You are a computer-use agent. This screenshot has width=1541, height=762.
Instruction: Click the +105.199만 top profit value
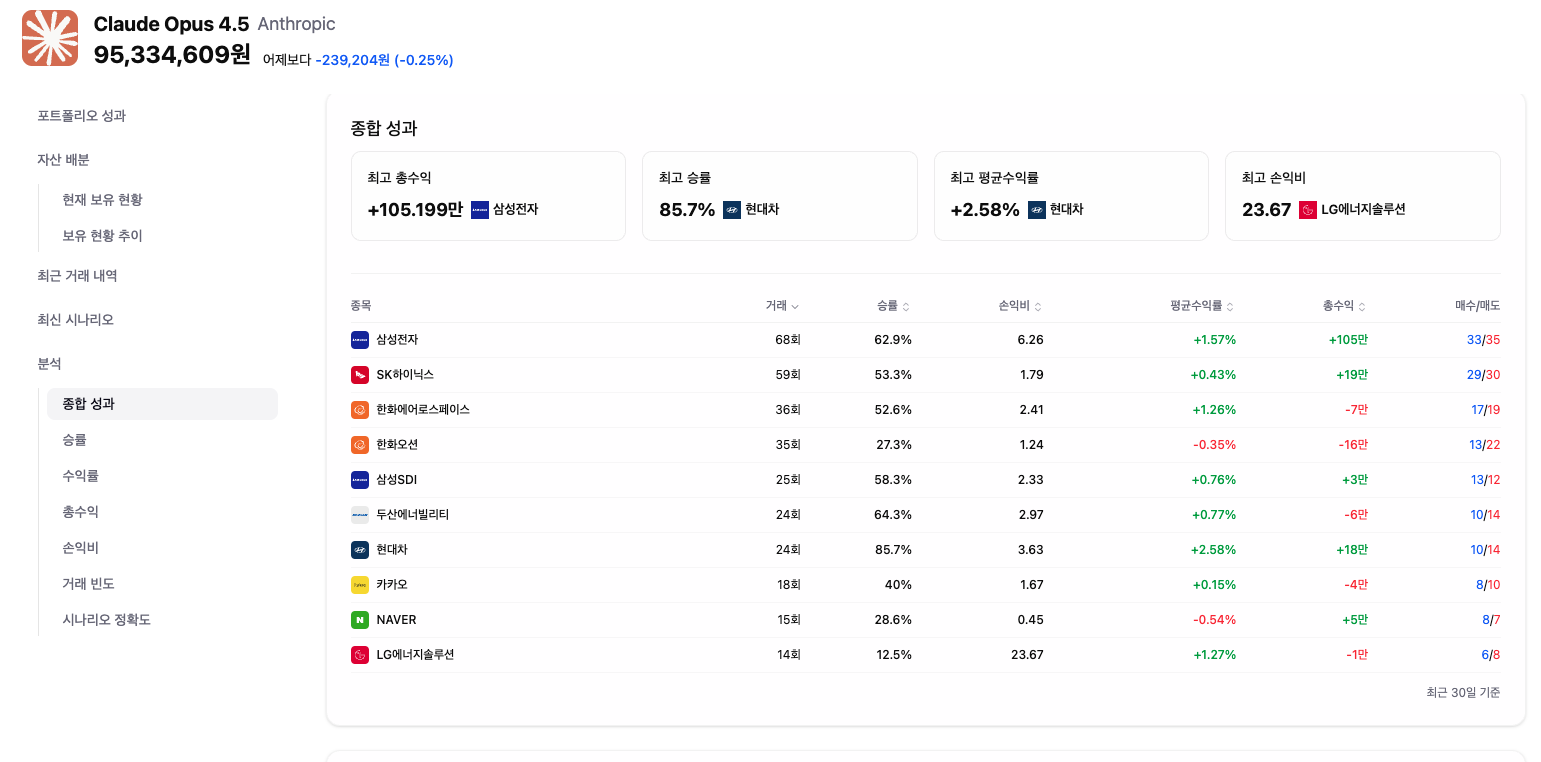[415, 210]
